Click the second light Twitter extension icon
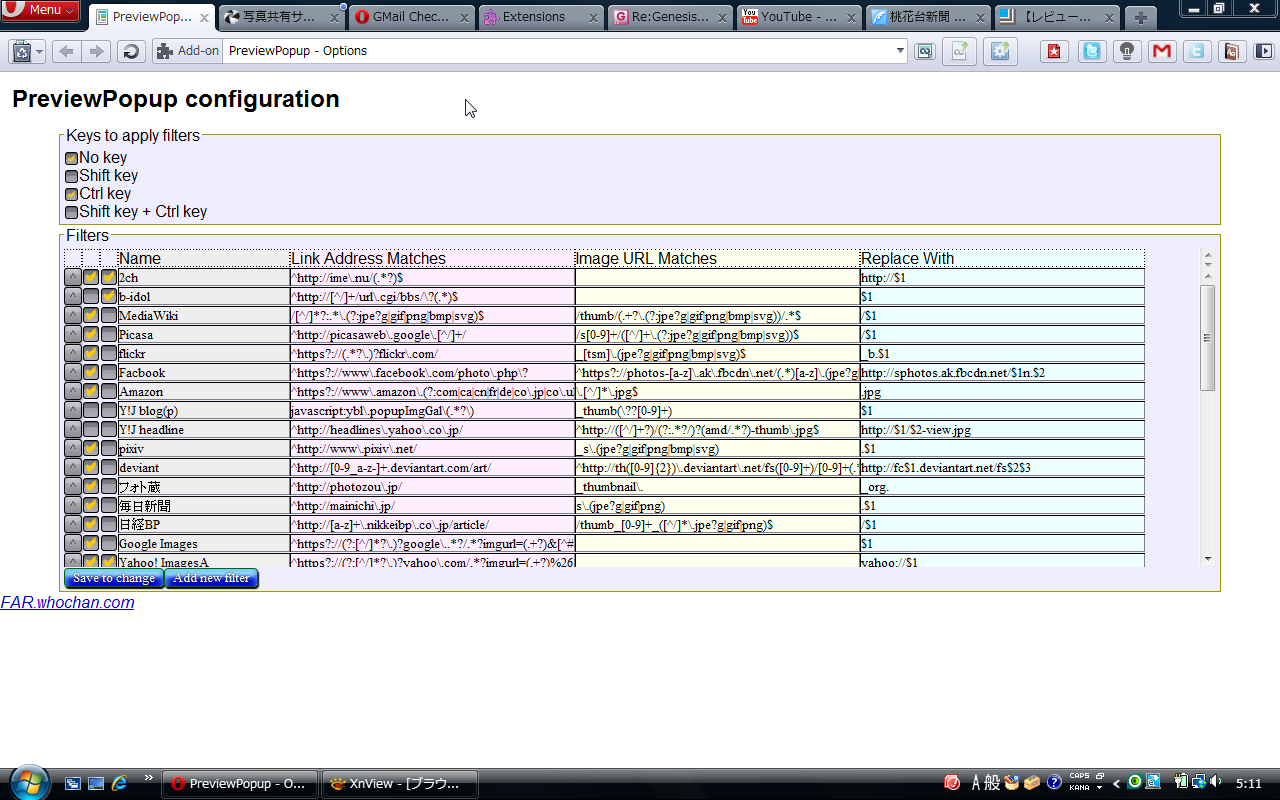 point(1196,52)
